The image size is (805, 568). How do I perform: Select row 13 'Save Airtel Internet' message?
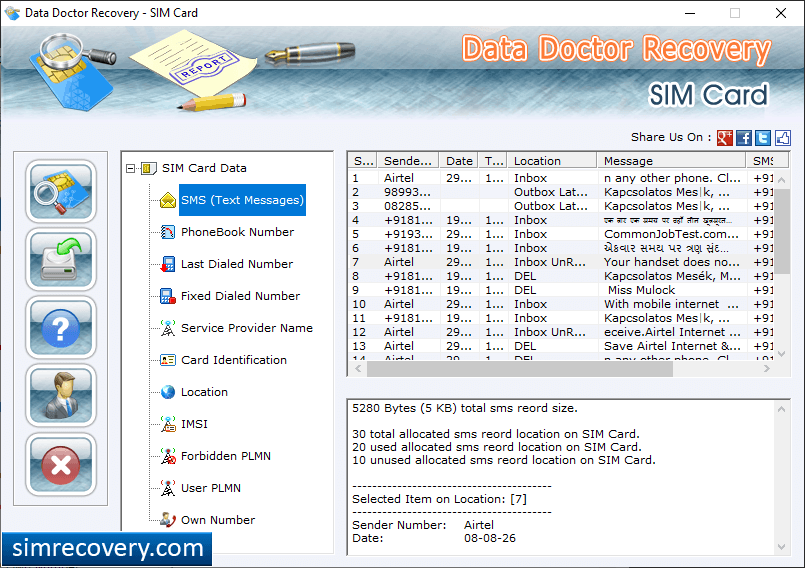pos(561,346)
